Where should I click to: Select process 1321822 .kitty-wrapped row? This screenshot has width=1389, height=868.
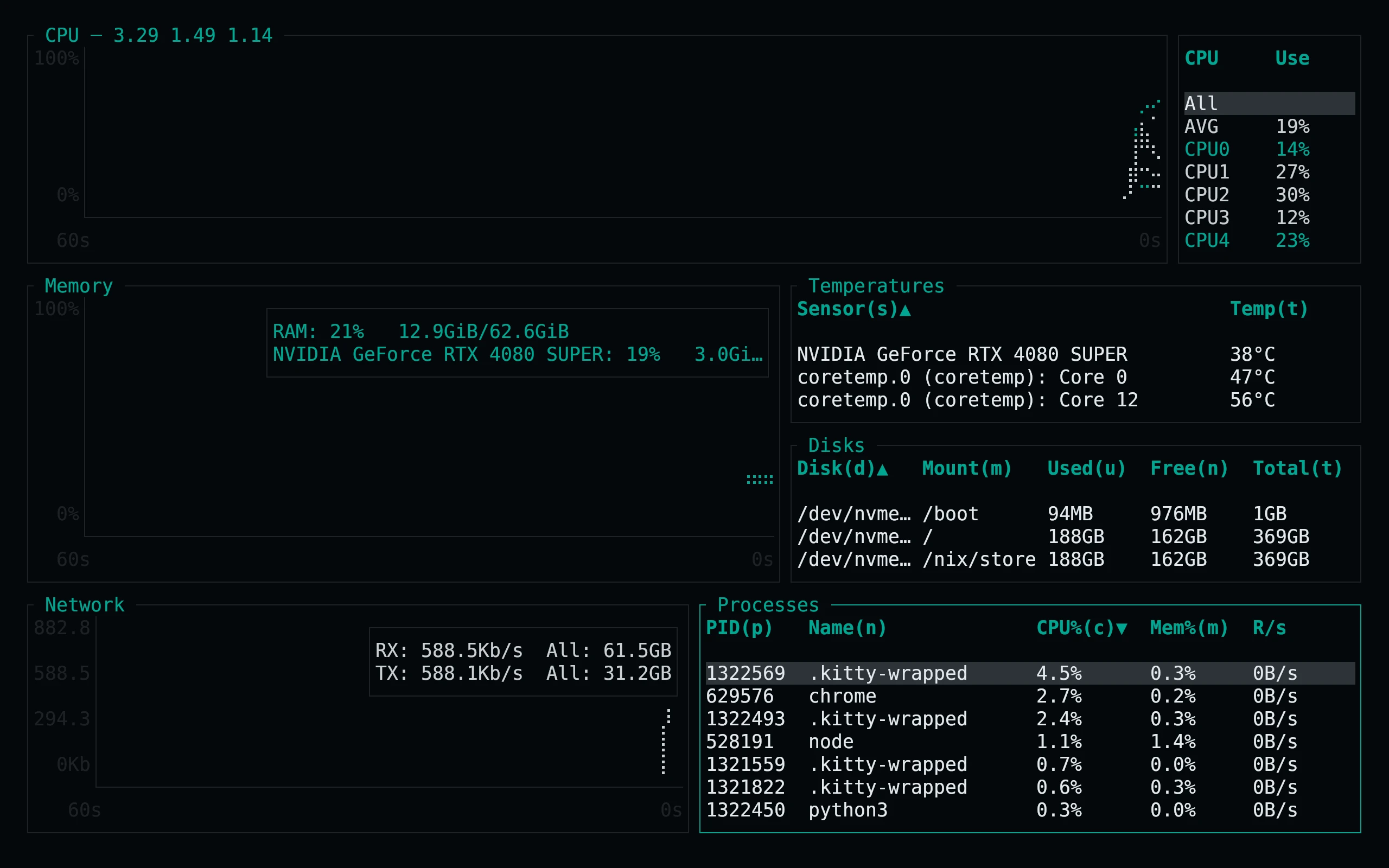pyautogui.click(x=1030, y=787)
